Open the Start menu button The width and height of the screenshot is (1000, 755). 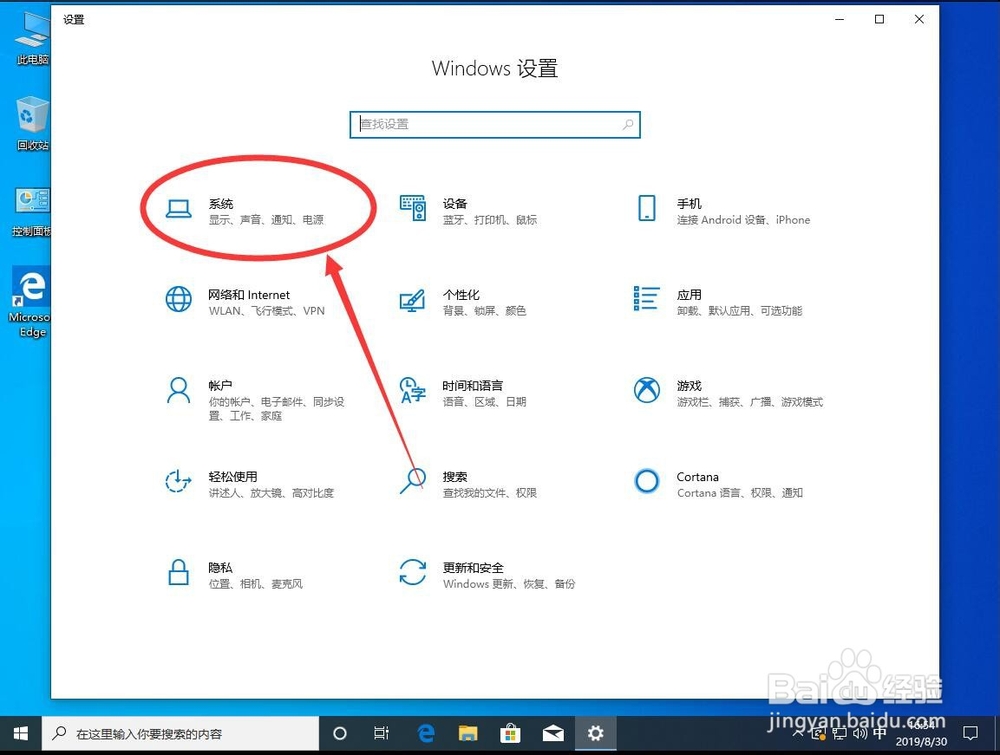[x=20, y=733]
